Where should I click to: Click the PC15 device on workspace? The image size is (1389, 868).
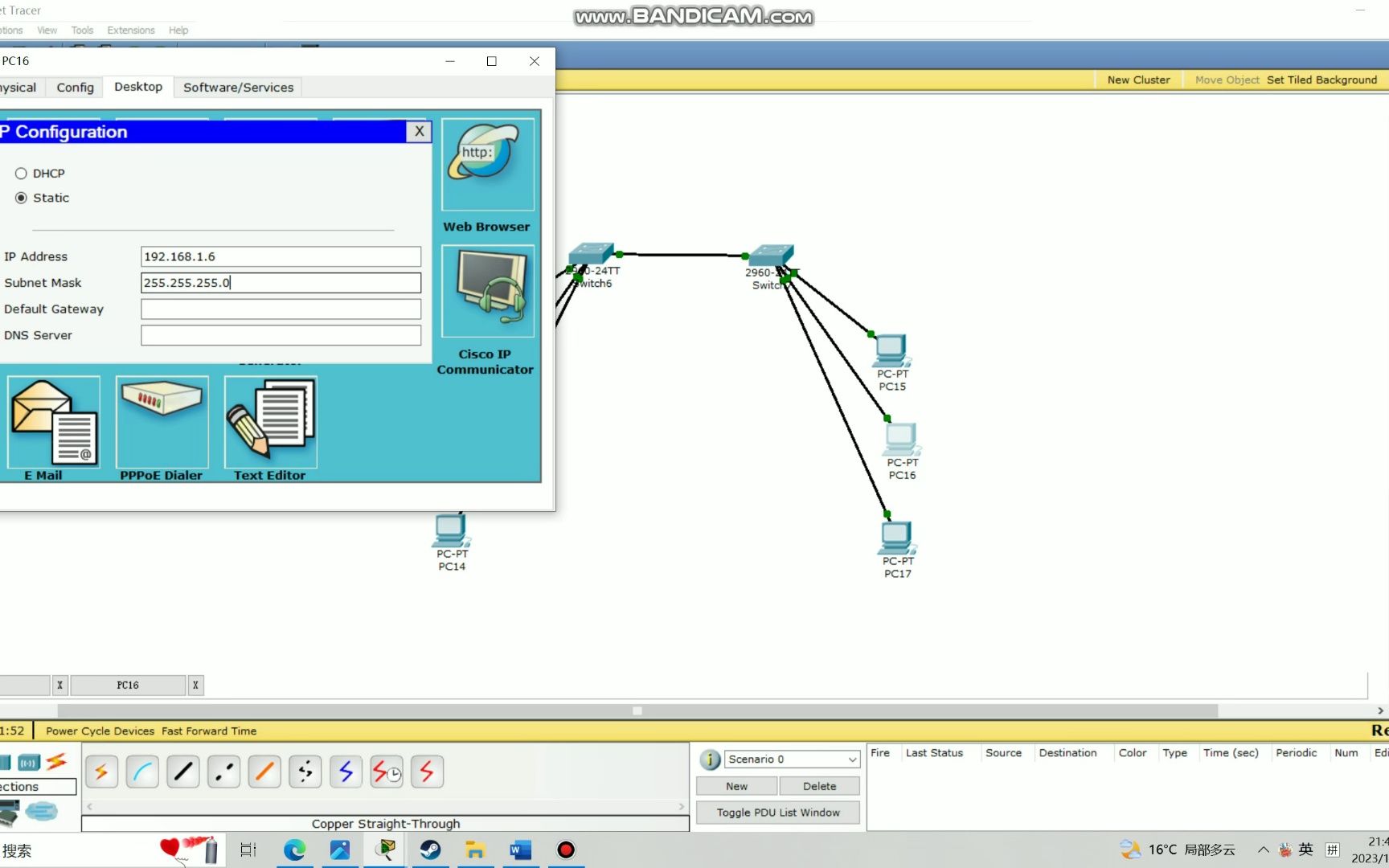tap(891, 351)
